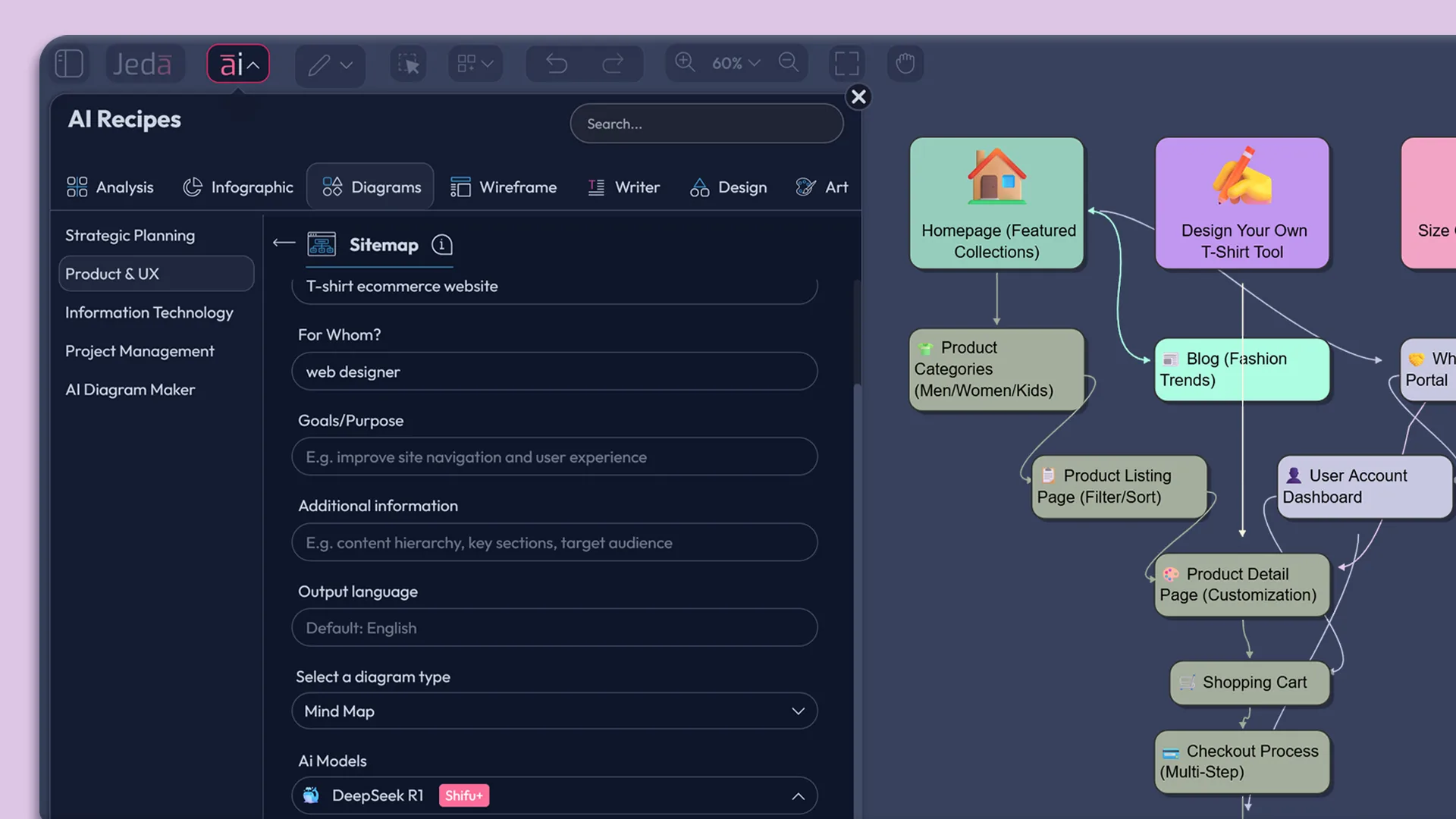Collapse the DeepSeek R1 AI model selector
1456x819 pixels.
[x=798, y=796]
